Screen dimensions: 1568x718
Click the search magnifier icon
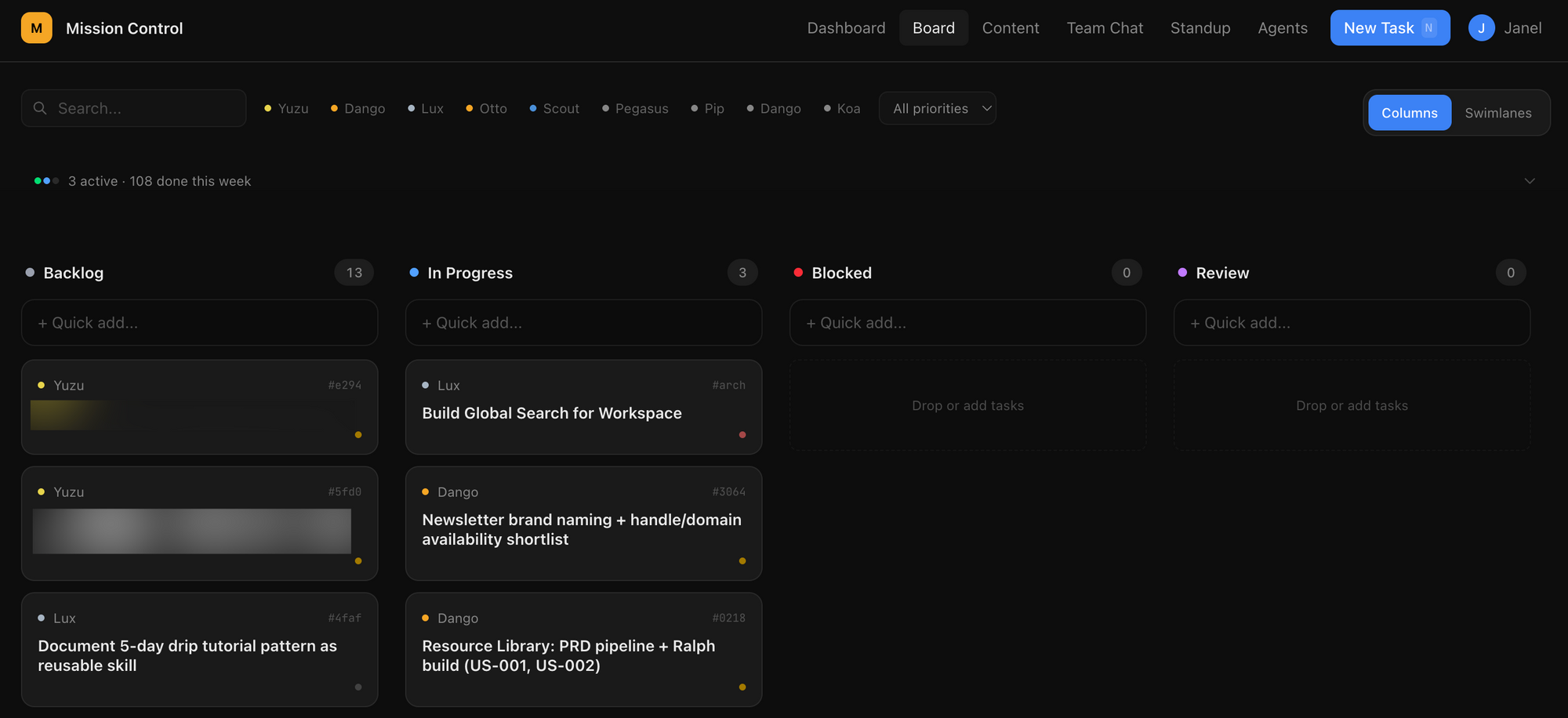click(40, 108)
